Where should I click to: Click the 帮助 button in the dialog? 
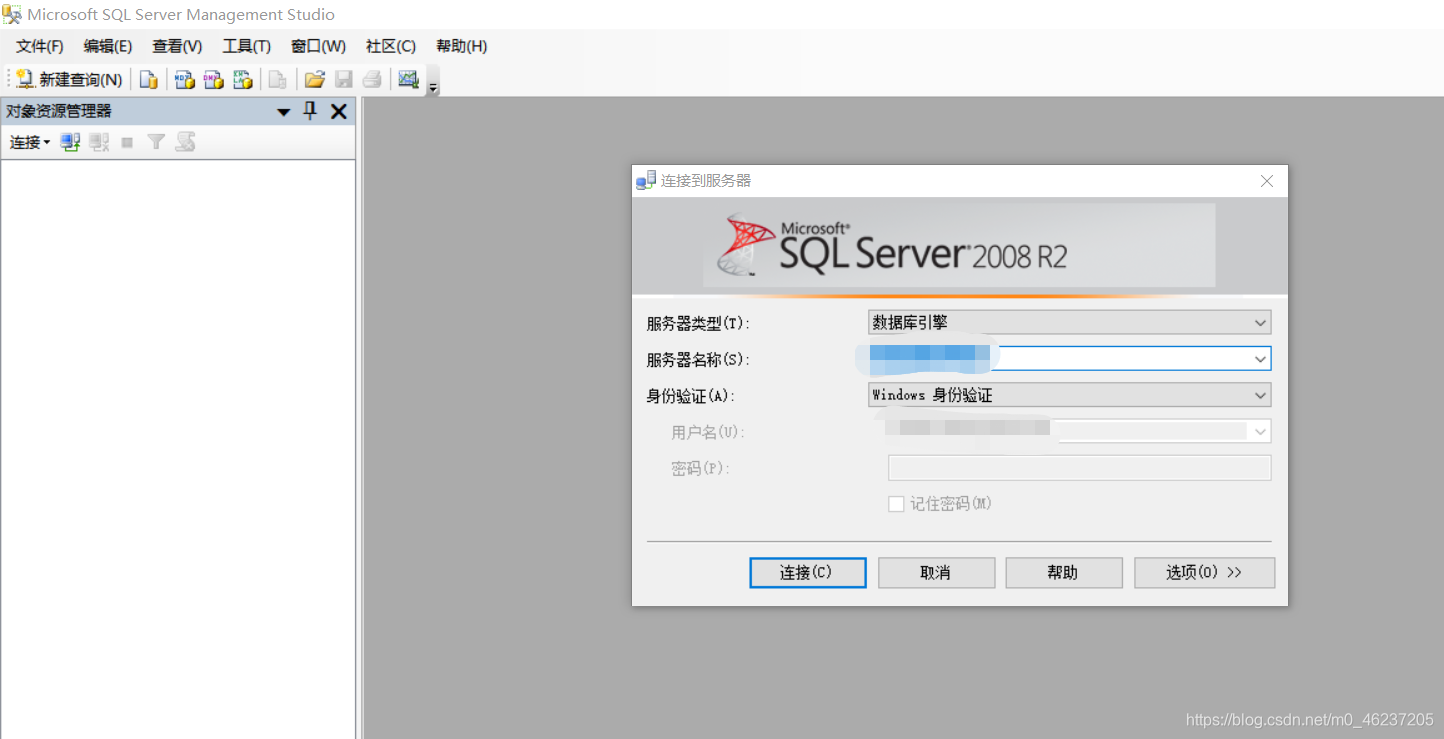pos(1064,573)
